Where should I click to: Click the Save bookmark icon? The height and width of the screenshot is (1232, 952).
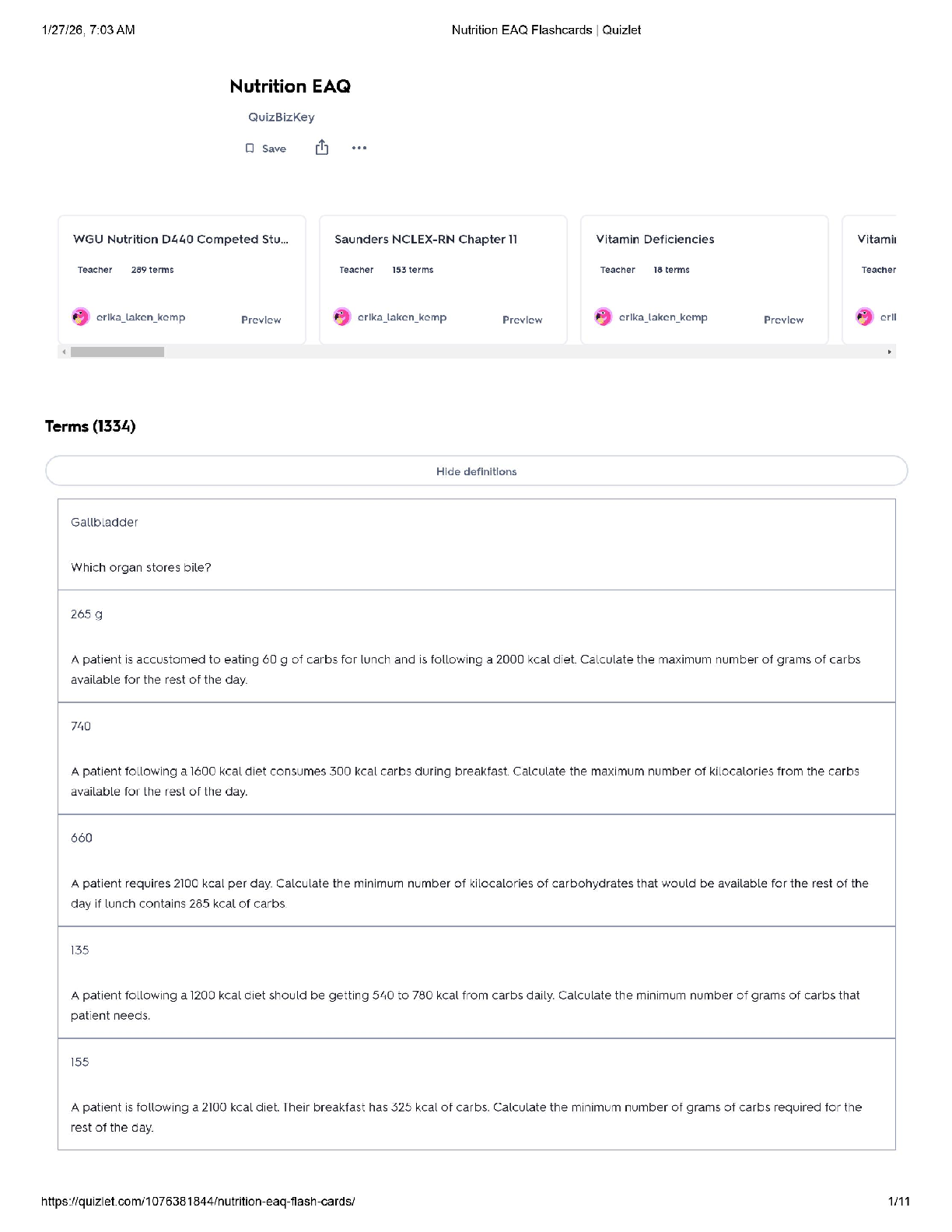click(x=250, y=149)
